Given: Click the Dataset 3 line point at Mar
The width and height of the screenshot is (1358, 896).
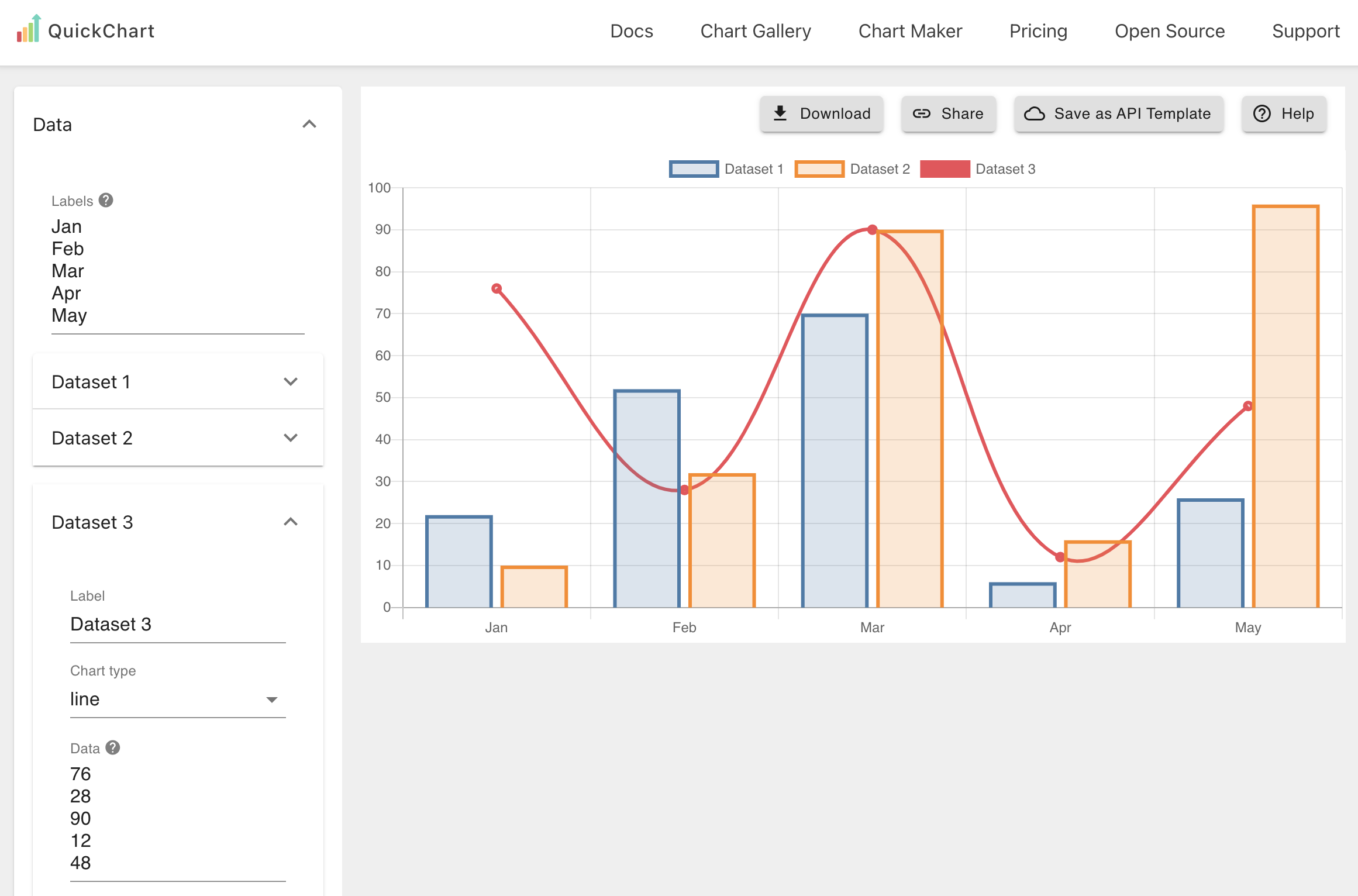Looking at the screenshot, I should coord(872,230).
